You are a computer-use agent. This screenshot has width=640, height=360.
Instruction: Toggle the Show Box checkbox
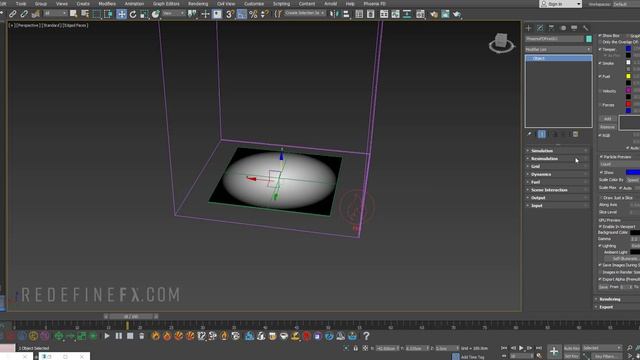pyautogui.click(x=600, y=36)
